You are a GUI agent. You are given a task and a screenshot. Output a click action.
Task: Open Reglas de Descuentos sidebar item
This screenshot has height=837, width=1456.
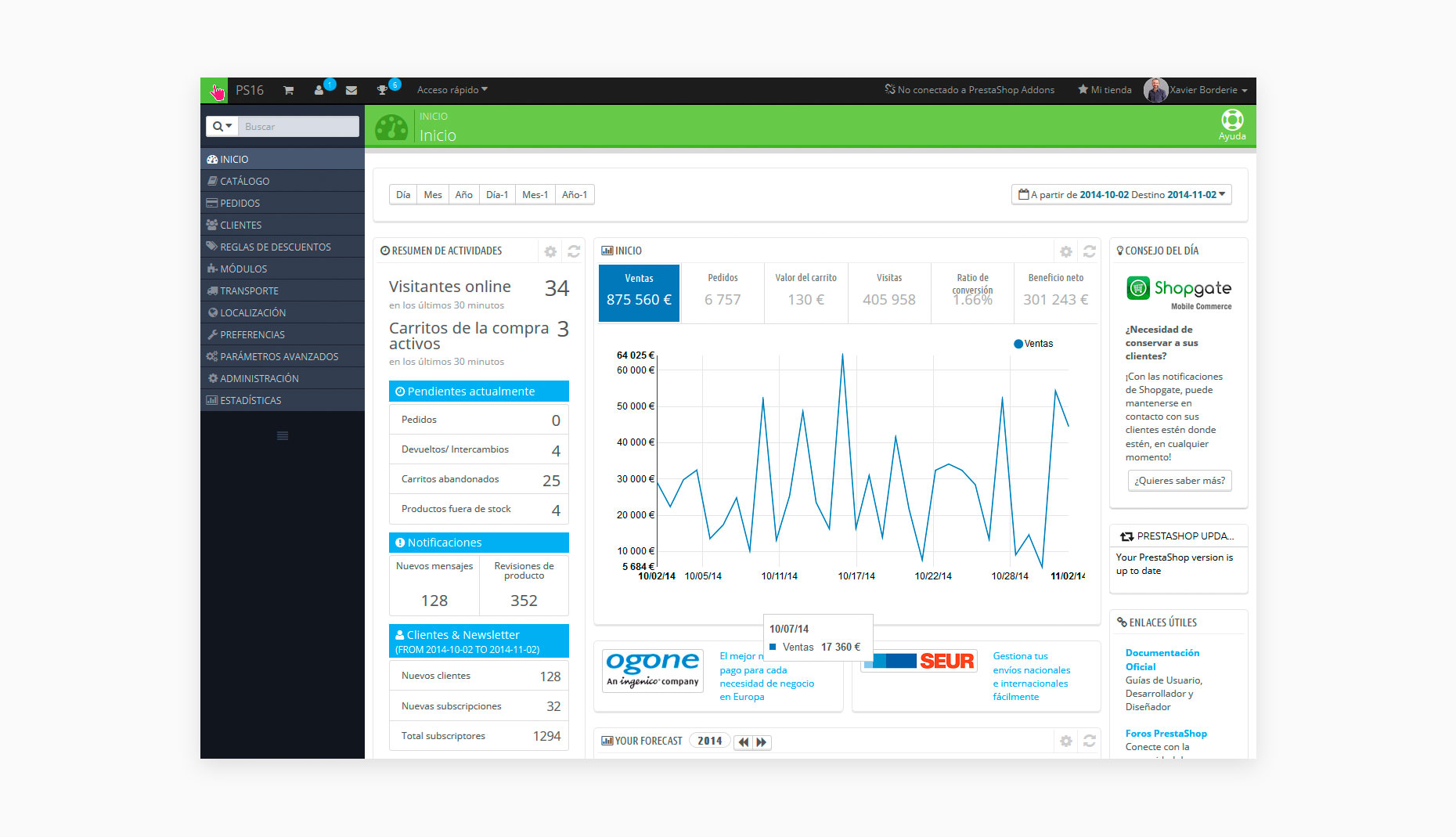point(283,247)
